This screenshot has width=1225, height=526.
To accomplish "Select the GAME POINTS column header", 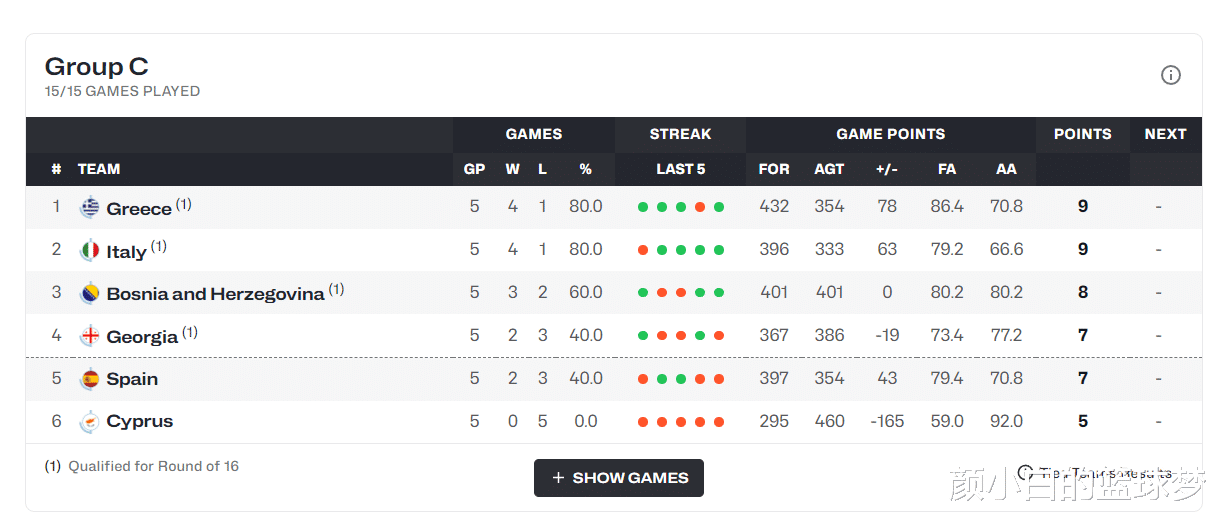I will click(890, 134).
